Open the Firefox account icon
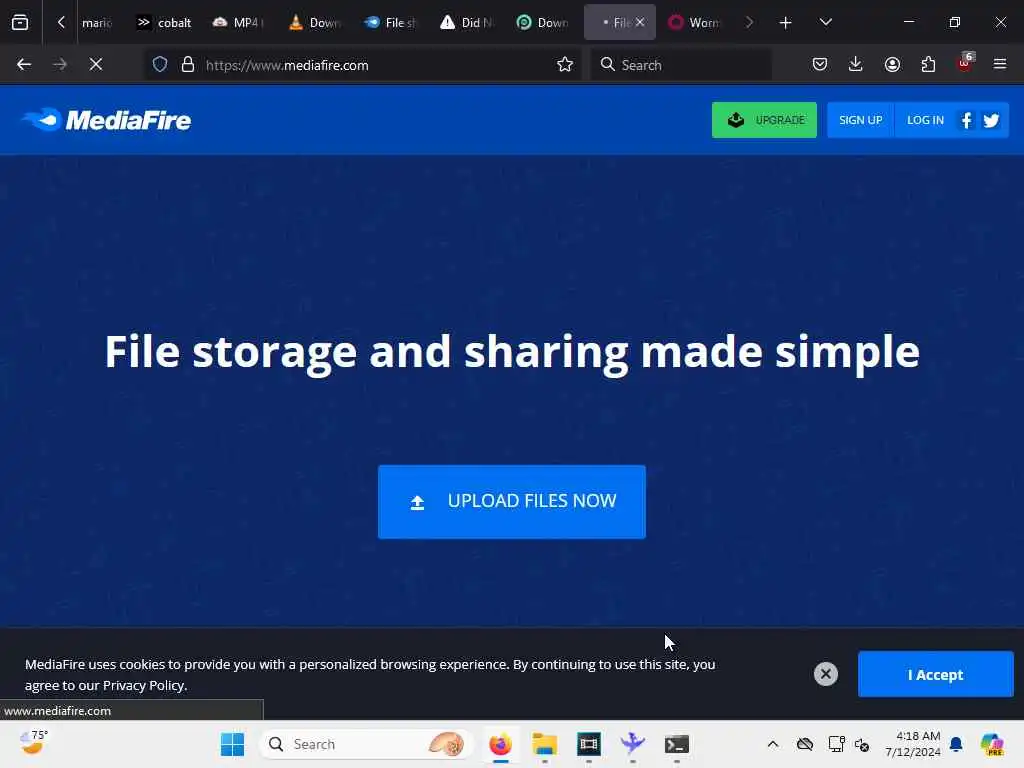Viewport: 1024px width, 768px height. (x=892, y=65)
